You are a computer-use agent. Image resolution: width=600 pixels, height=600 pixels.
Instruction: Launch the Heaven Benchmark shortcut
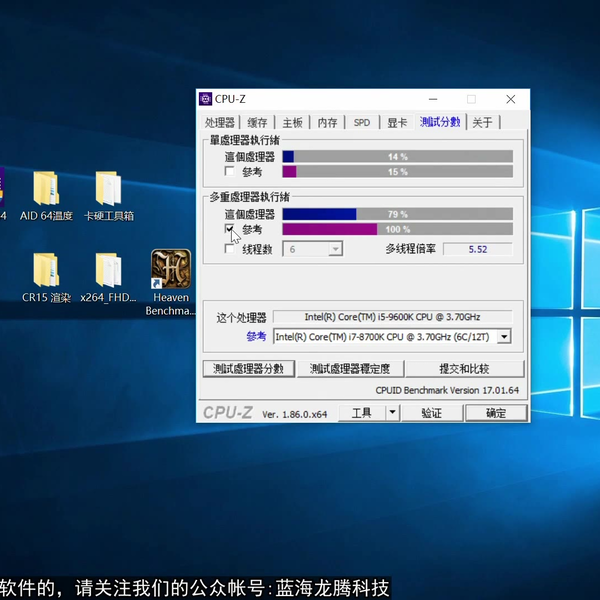tap(171, 282)
